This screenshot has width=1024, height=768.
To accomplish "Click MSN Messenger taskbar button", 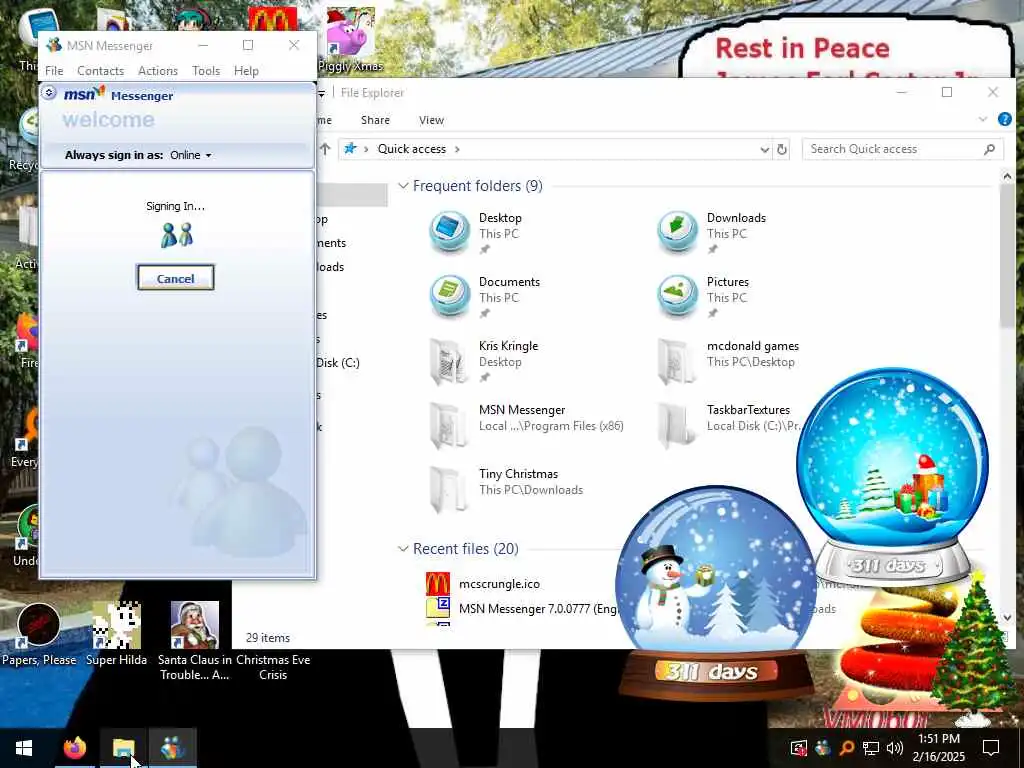I will (172, 748).
